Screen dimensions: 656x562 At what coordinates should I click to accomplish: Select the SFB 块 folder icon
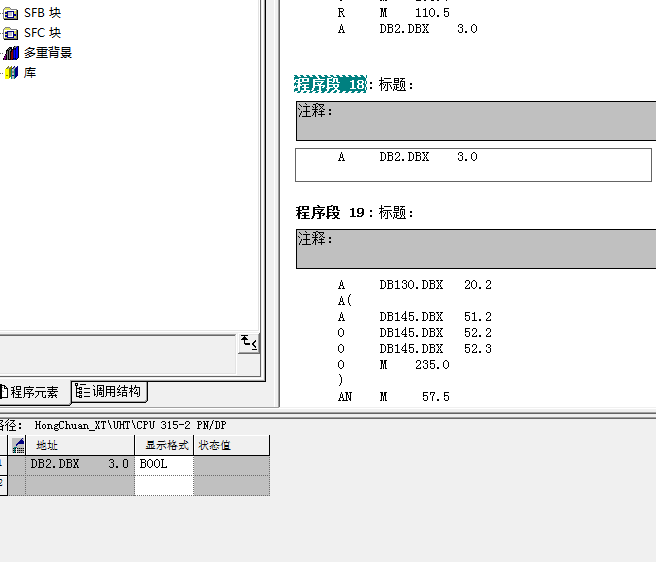click(x=10, y=14)
